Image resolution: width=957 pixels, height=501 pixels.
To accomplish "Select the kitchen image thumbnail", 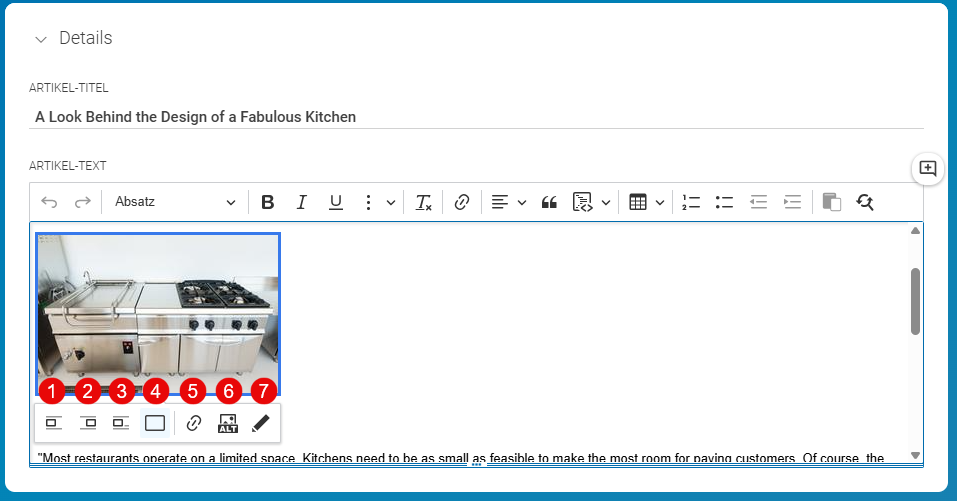I will pos(158,314).
